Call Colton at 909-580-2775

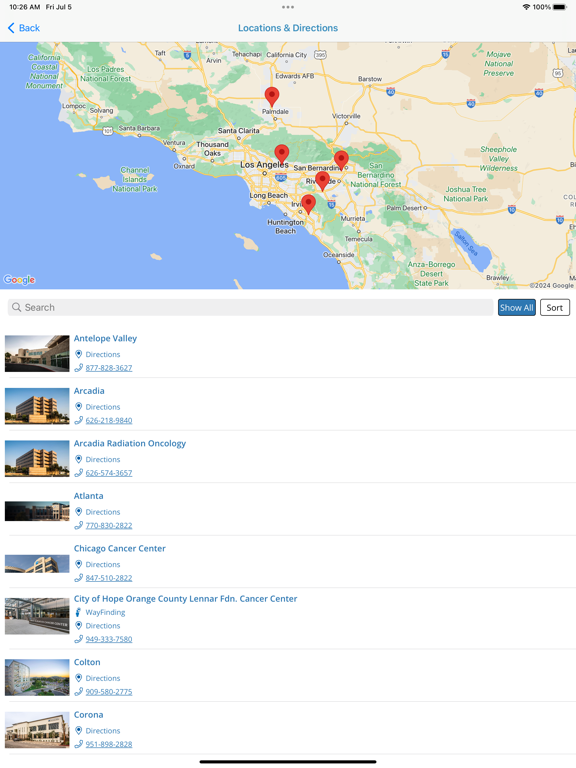[x=109, y=692]
